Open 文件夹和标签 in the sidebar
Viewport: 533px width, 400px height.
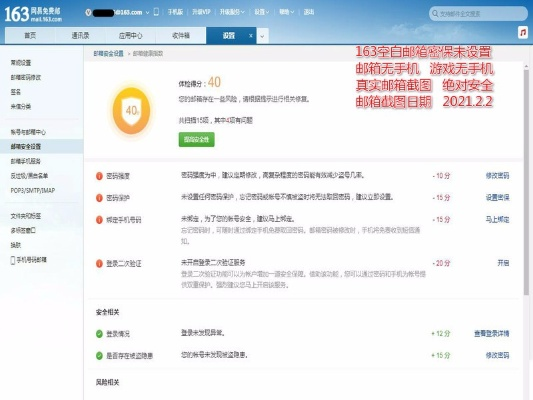click(25, 216)
